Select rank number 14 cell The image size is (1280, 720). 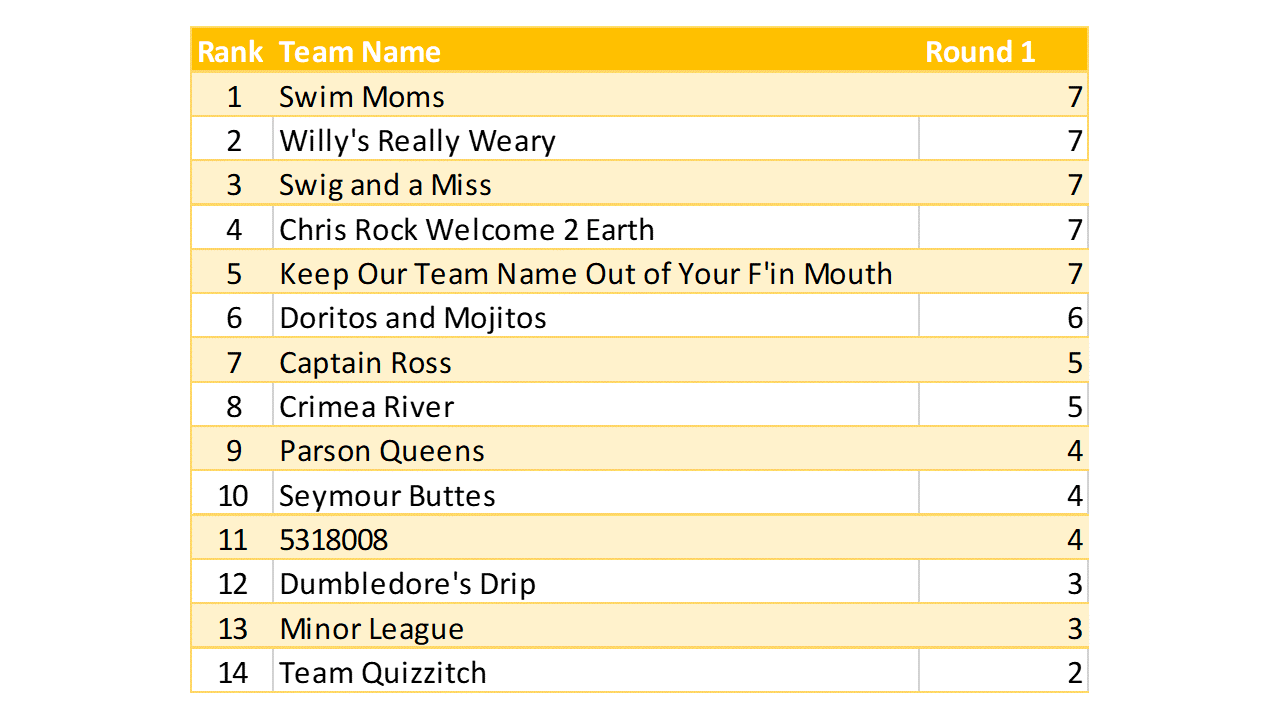click(232, 673)
